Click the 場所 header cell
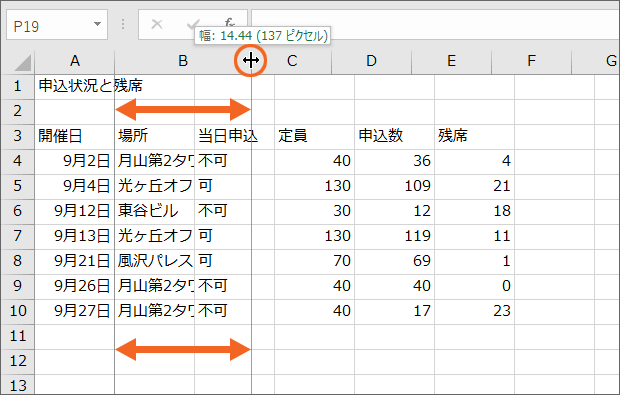This screenshot has width=620, height=395. point(154,136)
